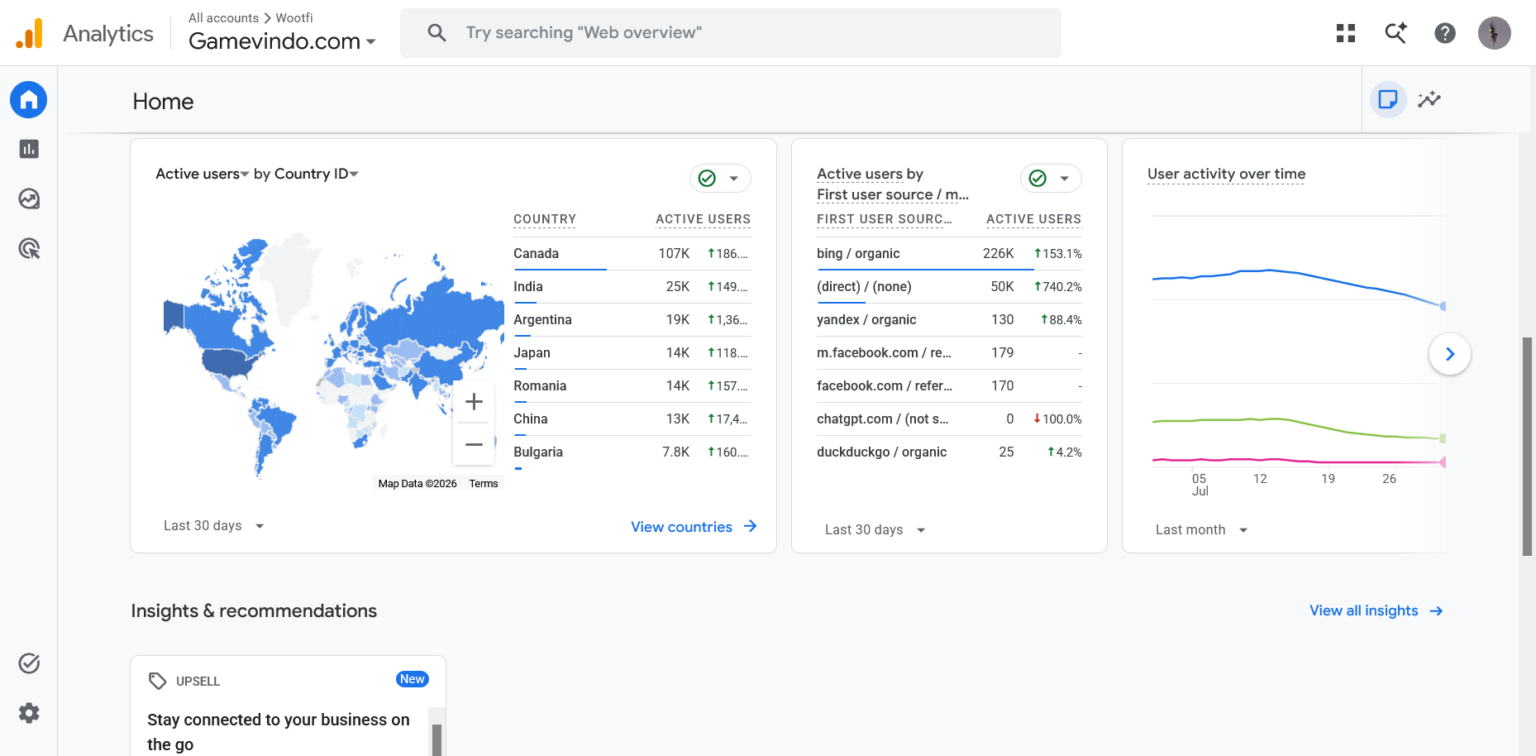Click View countries link

[x=694, y=527]
